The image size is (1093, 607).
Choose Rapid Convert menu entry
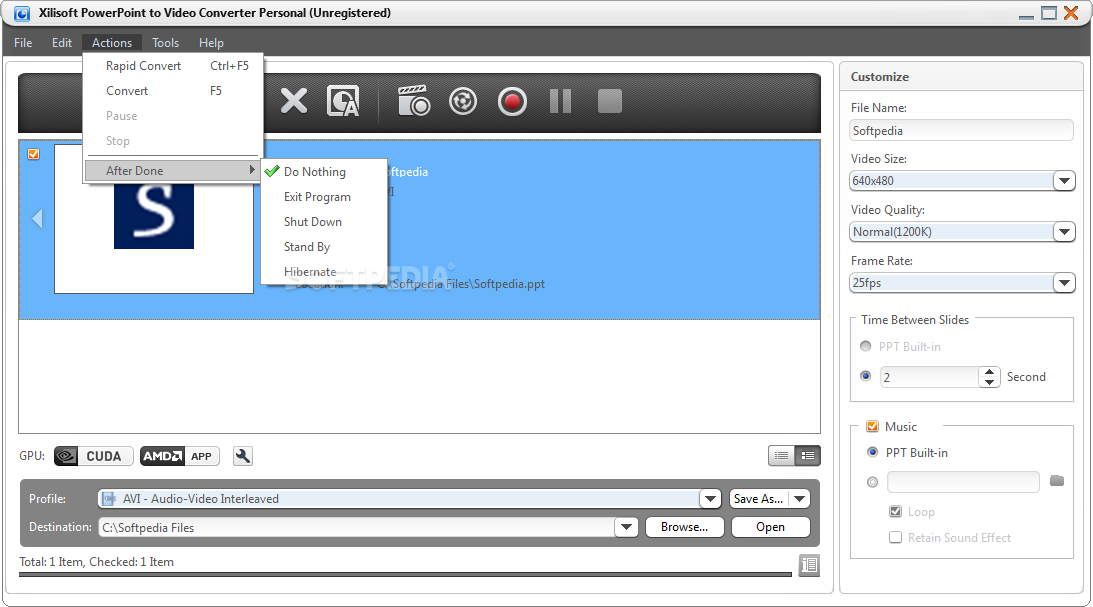[172, 66]
